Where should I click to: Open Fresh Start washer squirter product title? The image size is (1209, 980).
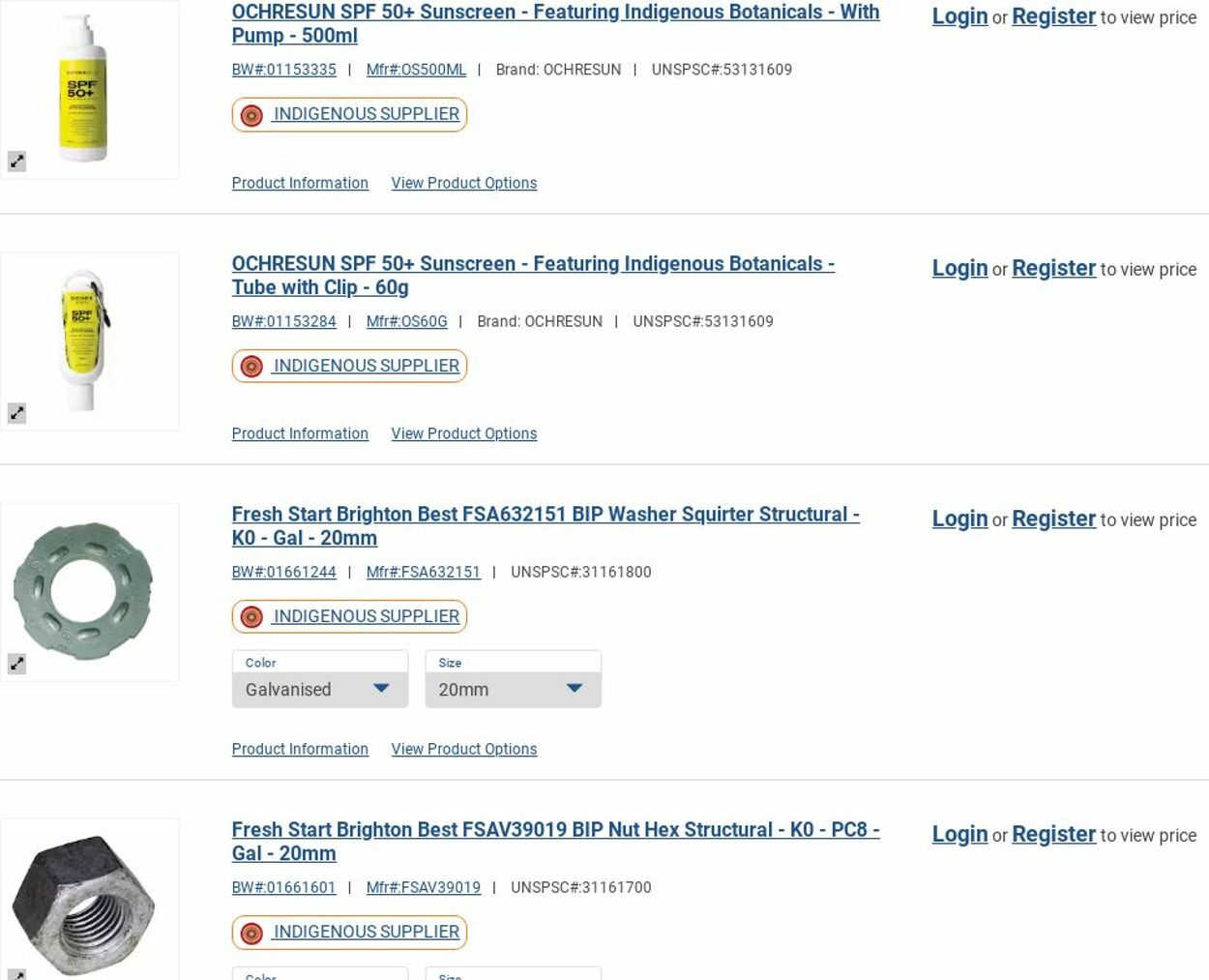coord(545,525)
